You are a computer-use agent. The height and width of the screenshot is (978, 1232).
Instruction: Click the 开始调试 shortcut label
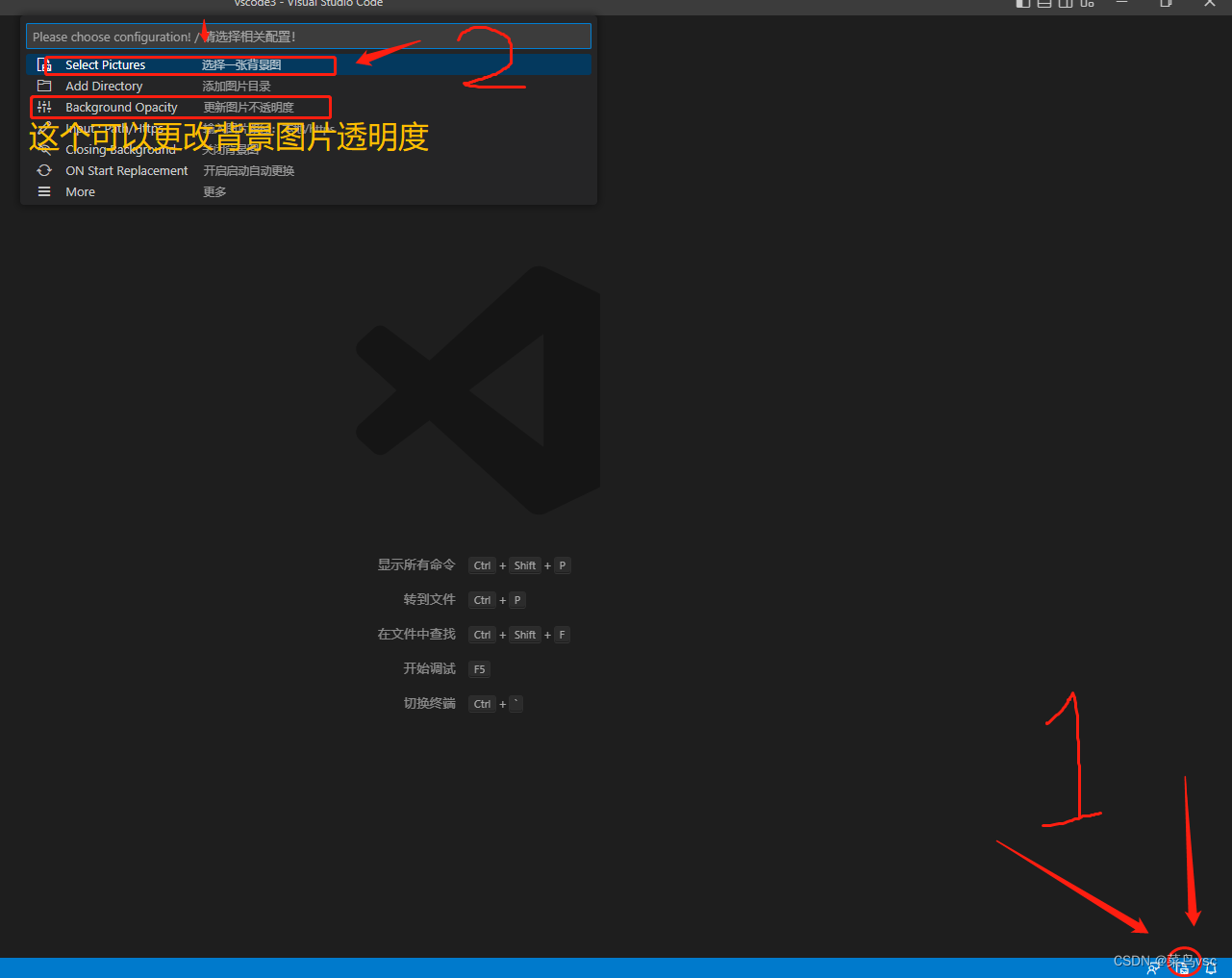(429, 668)
